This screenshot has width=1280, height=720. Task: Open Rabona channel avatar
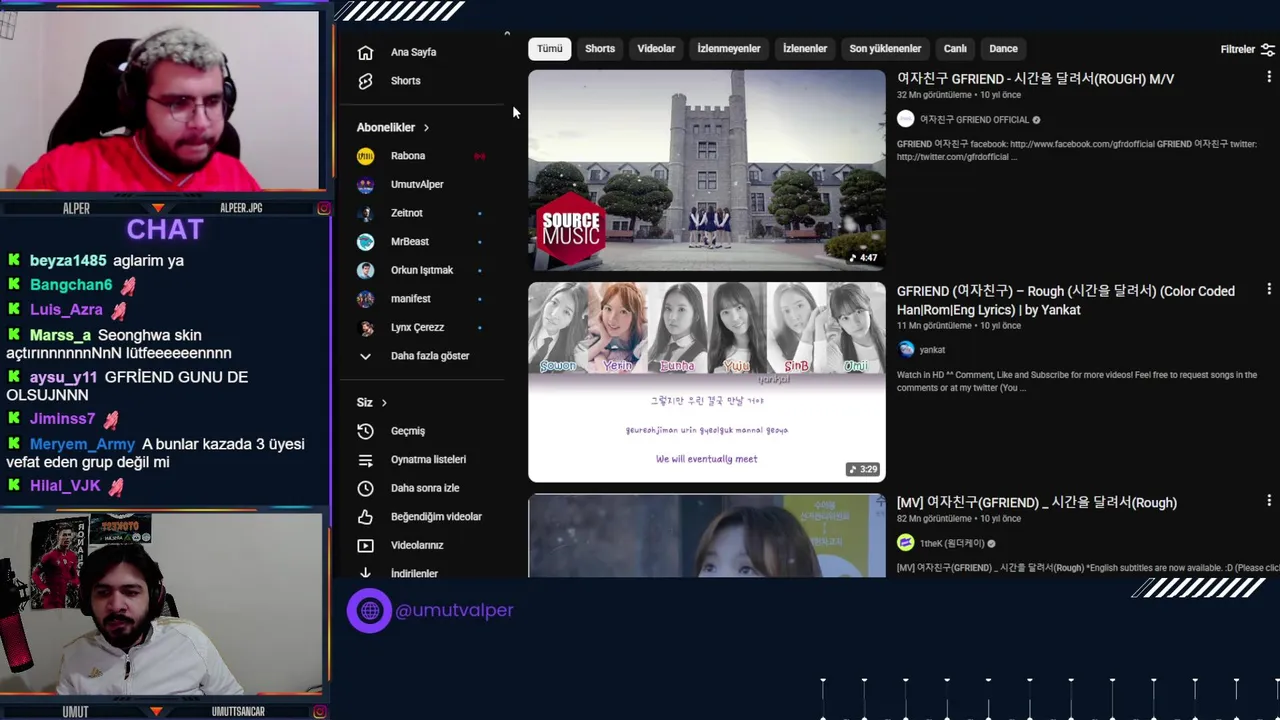(366, 156)
